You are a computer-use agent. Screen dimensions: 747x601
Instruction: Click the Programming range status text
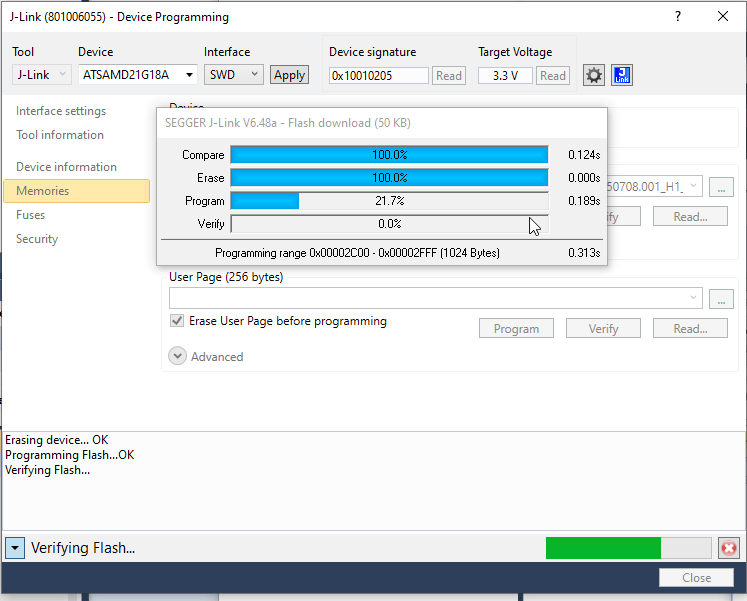coord(357,253)
